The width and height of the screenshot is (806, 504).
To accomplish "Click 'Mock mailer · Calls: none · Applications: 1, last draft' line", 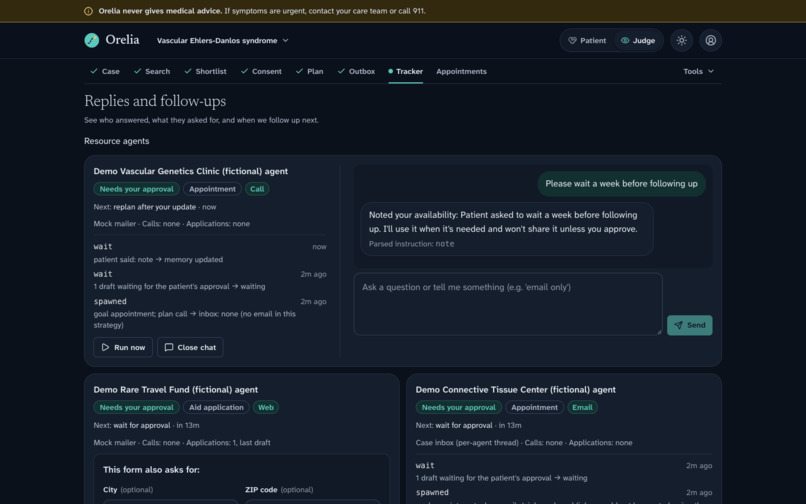I will coord(182,443).
